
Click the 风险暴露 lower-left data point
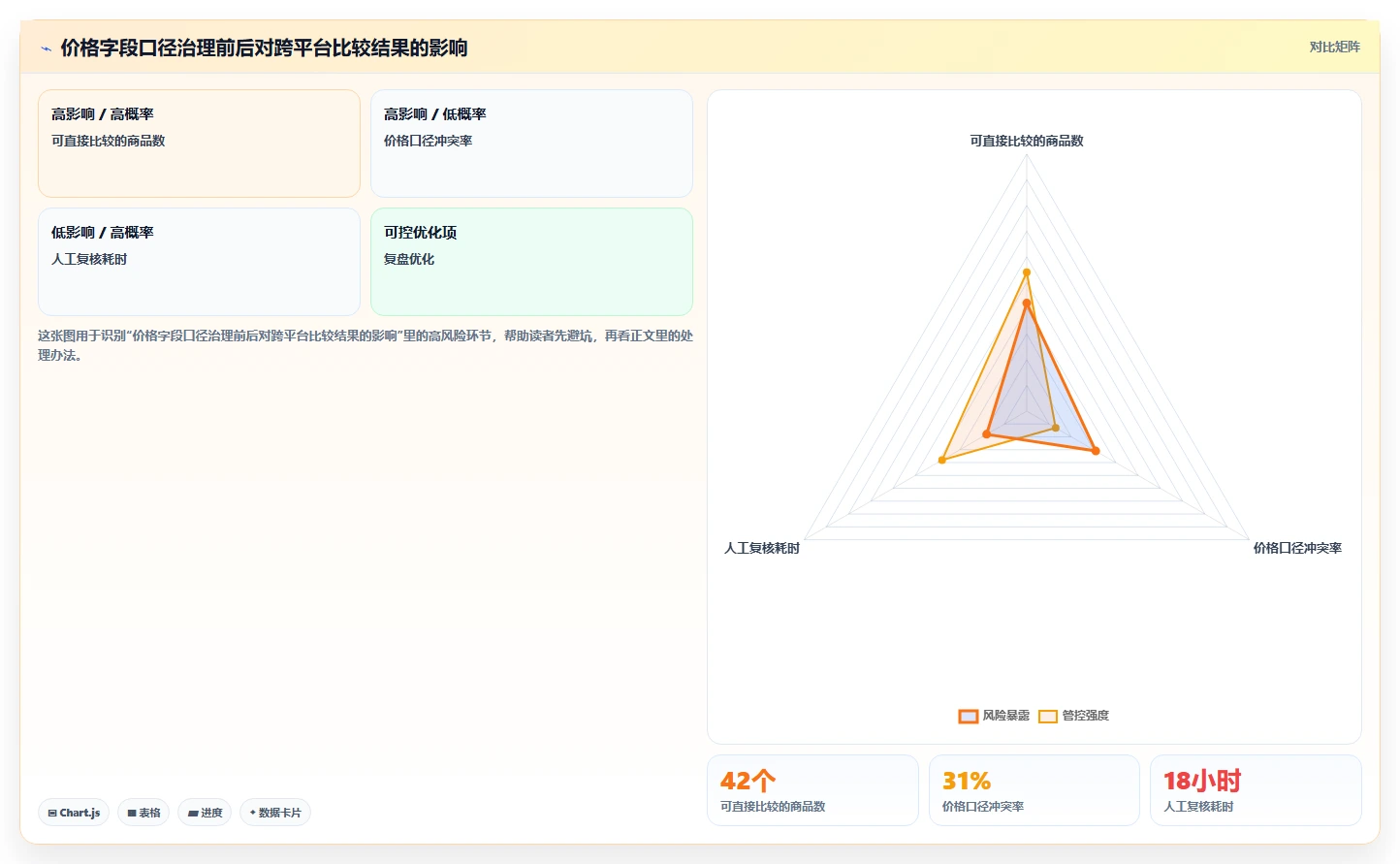point(986,434)
